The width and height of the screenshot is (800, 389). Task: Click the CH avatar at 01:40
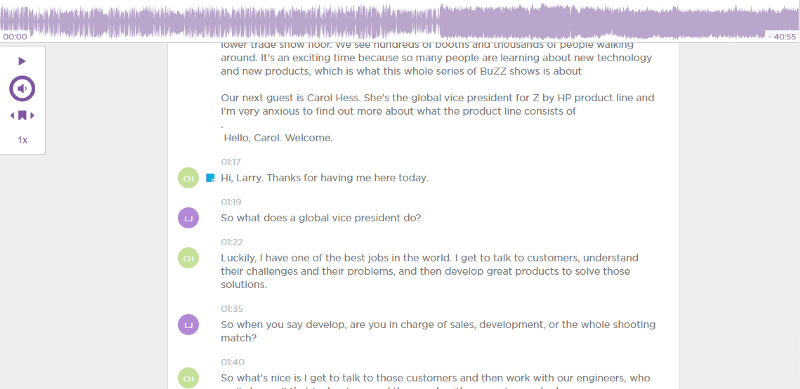point(188,378)
